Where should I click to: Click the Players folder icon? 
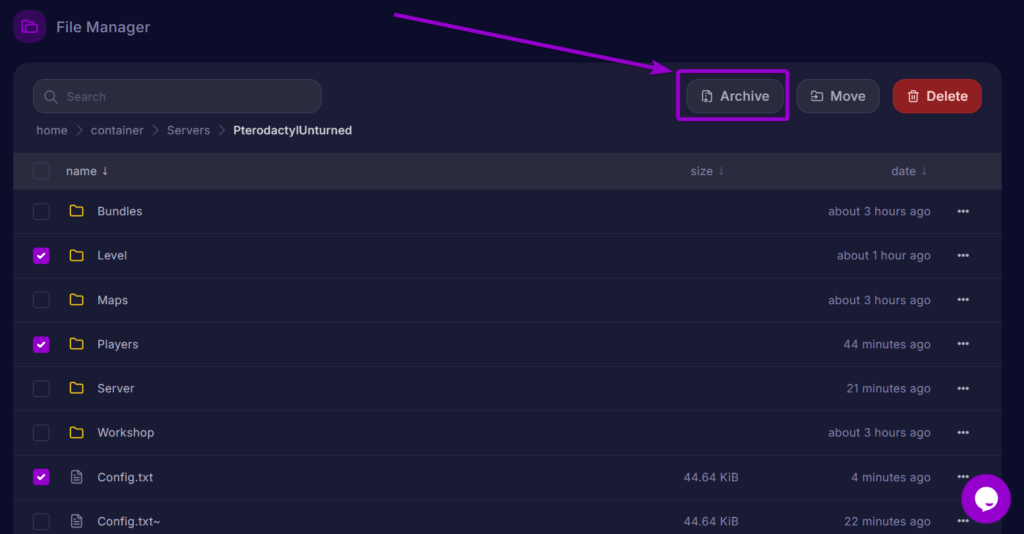coord(76,344)
